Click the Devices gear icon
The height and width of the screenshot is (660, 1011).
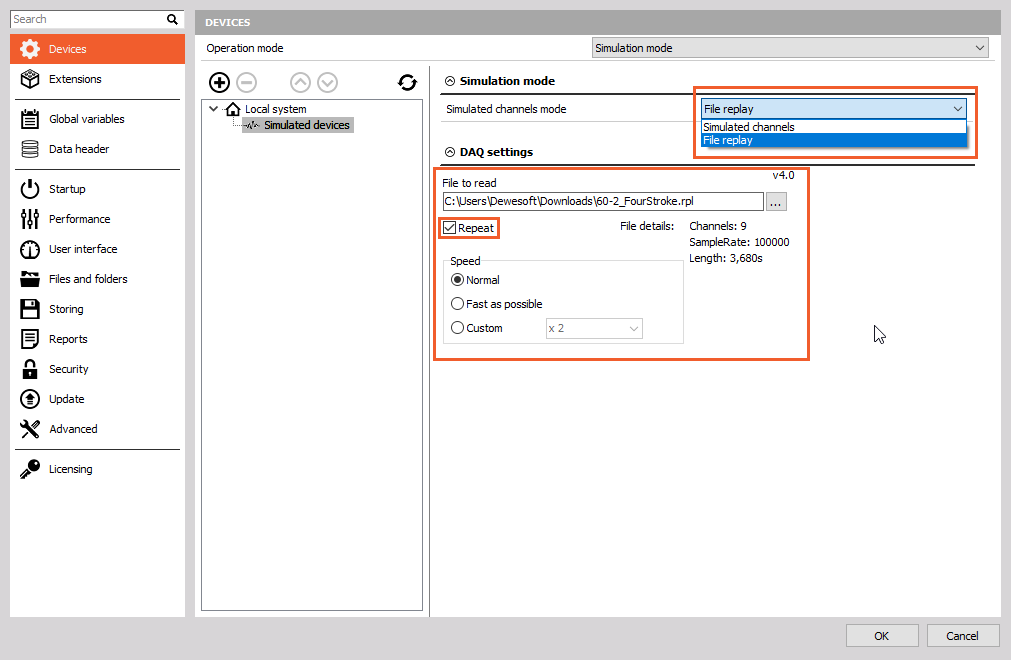(30, 49)
